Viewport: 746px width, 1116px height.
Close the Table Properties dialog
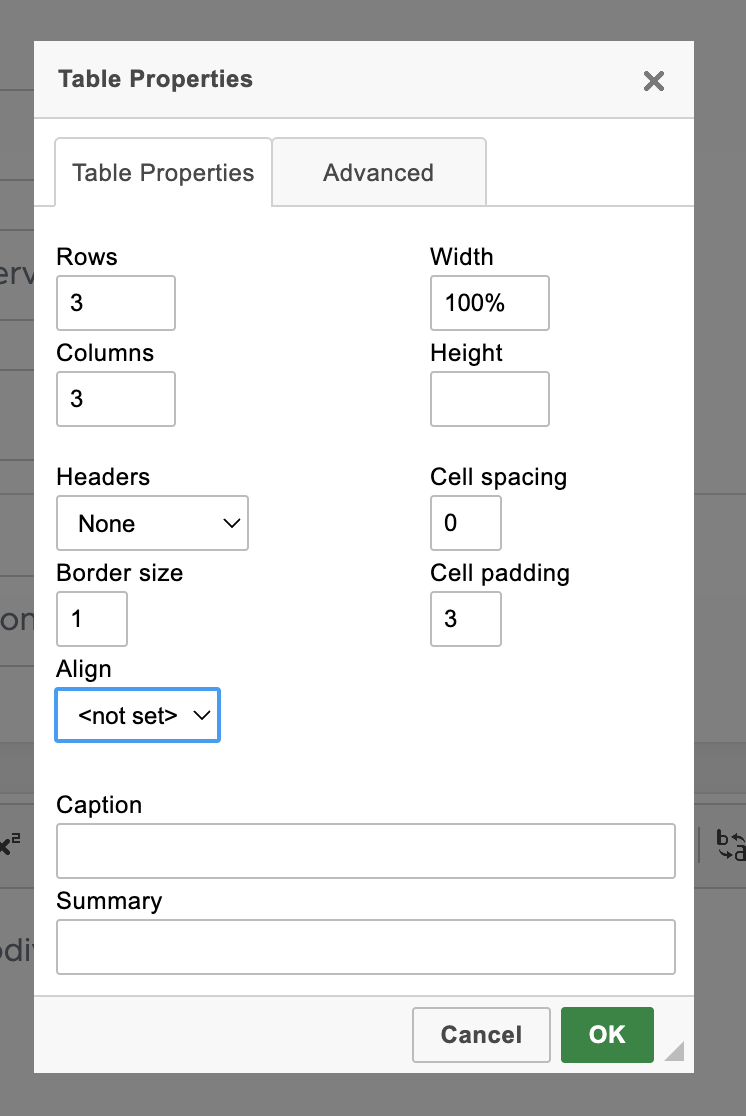click(x=654, y=81)
